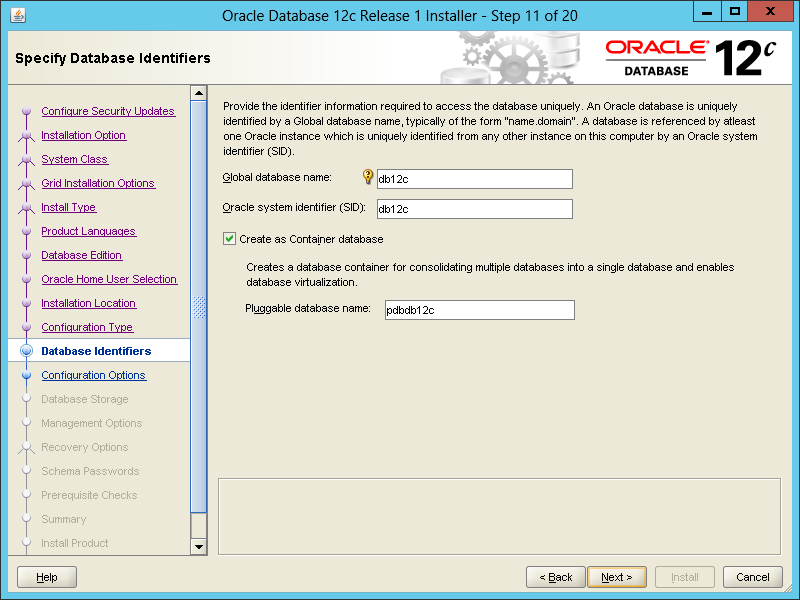Open the Install Type step
This screenshot has height=600, width=800.
coord(68,207)
